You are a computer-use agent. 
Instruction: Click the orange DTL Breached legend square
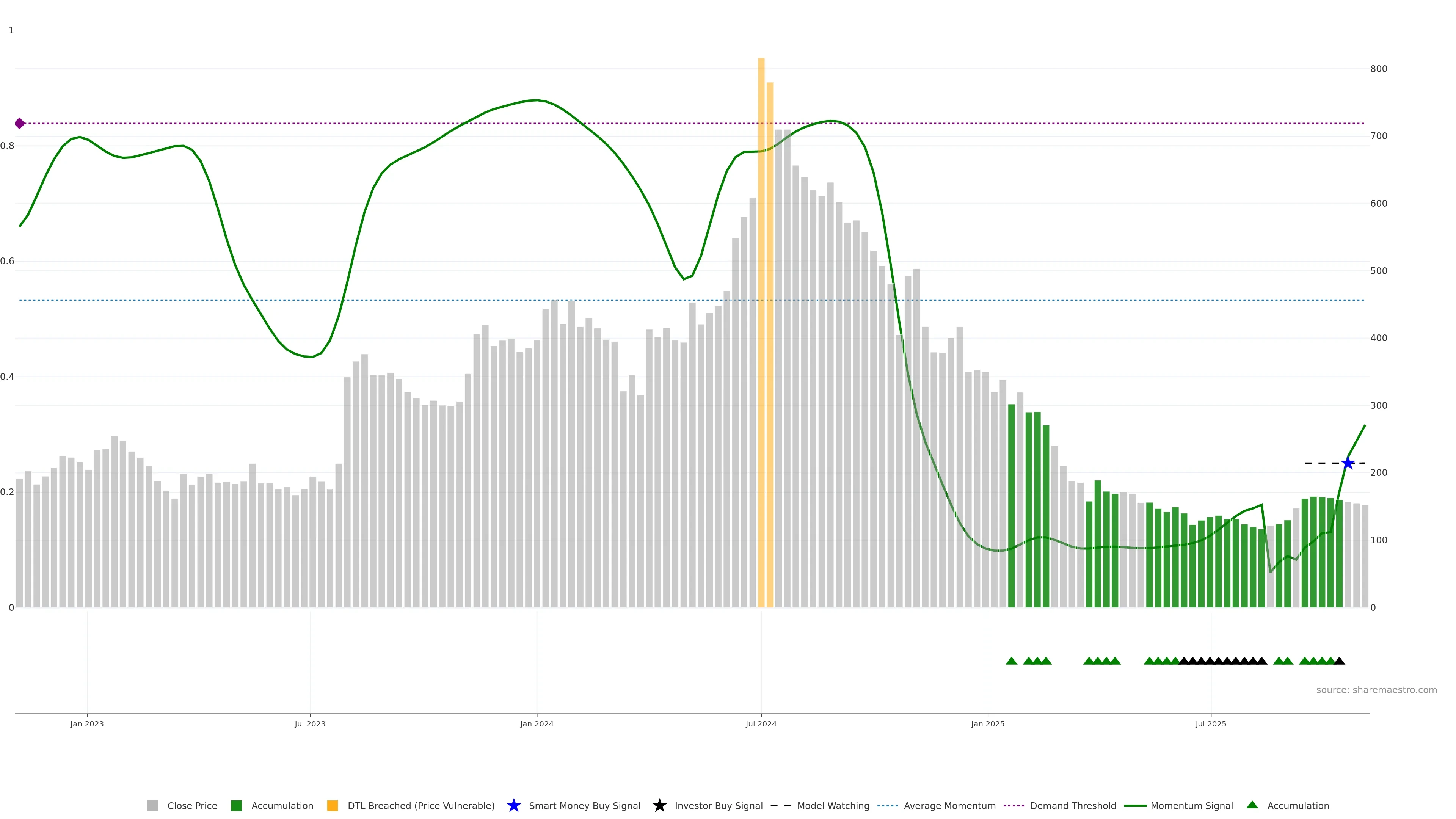click(333, 805)
